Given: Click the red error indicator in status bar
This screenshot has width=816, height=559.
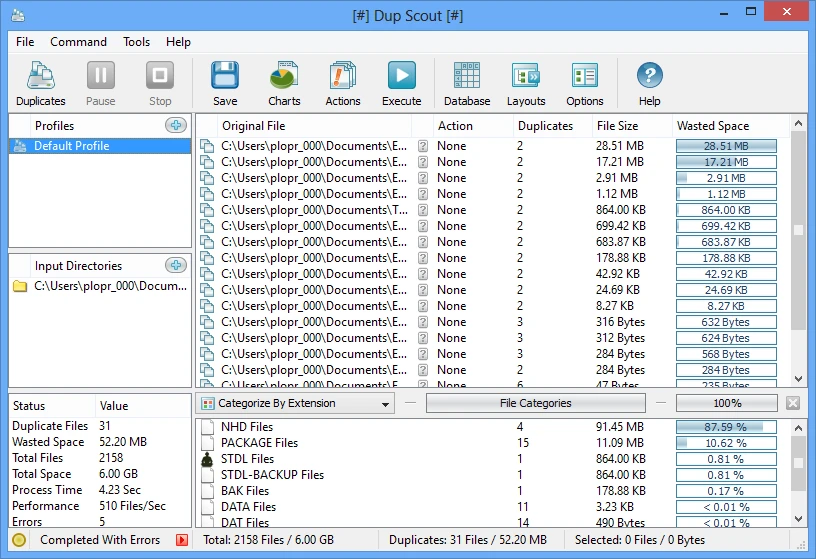Looking at the screenshot, I should point(182,541).
